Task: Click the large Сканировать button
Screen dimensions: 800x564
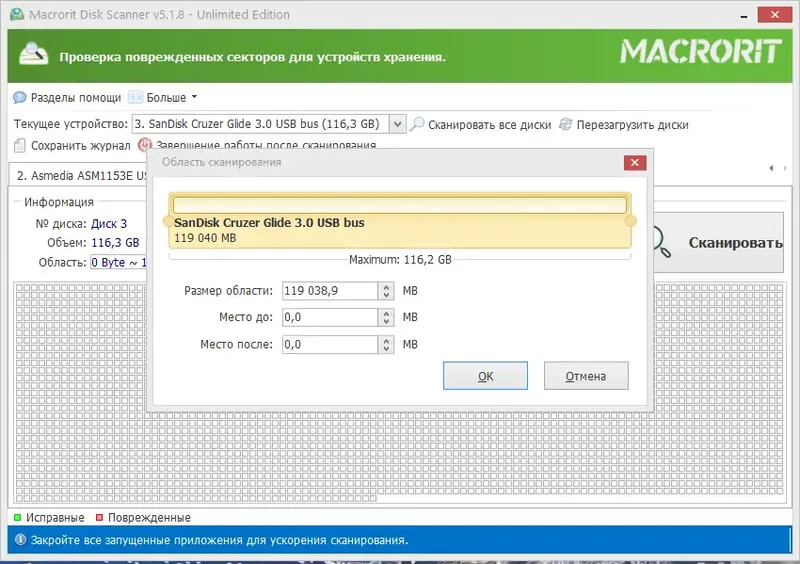Action: click(x=718, y=242)
